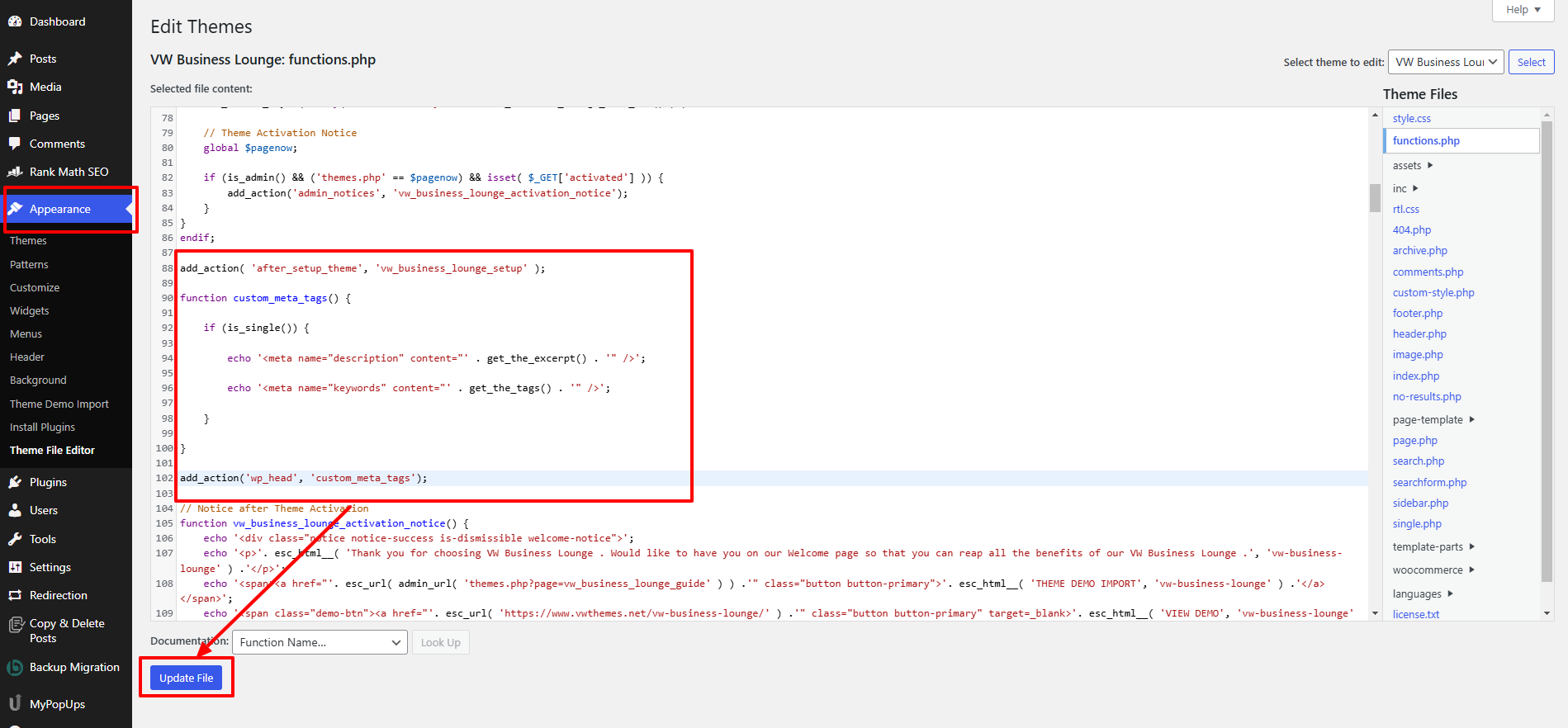Click the Pages document icon

pyautogui.click(x=15, y=116)
